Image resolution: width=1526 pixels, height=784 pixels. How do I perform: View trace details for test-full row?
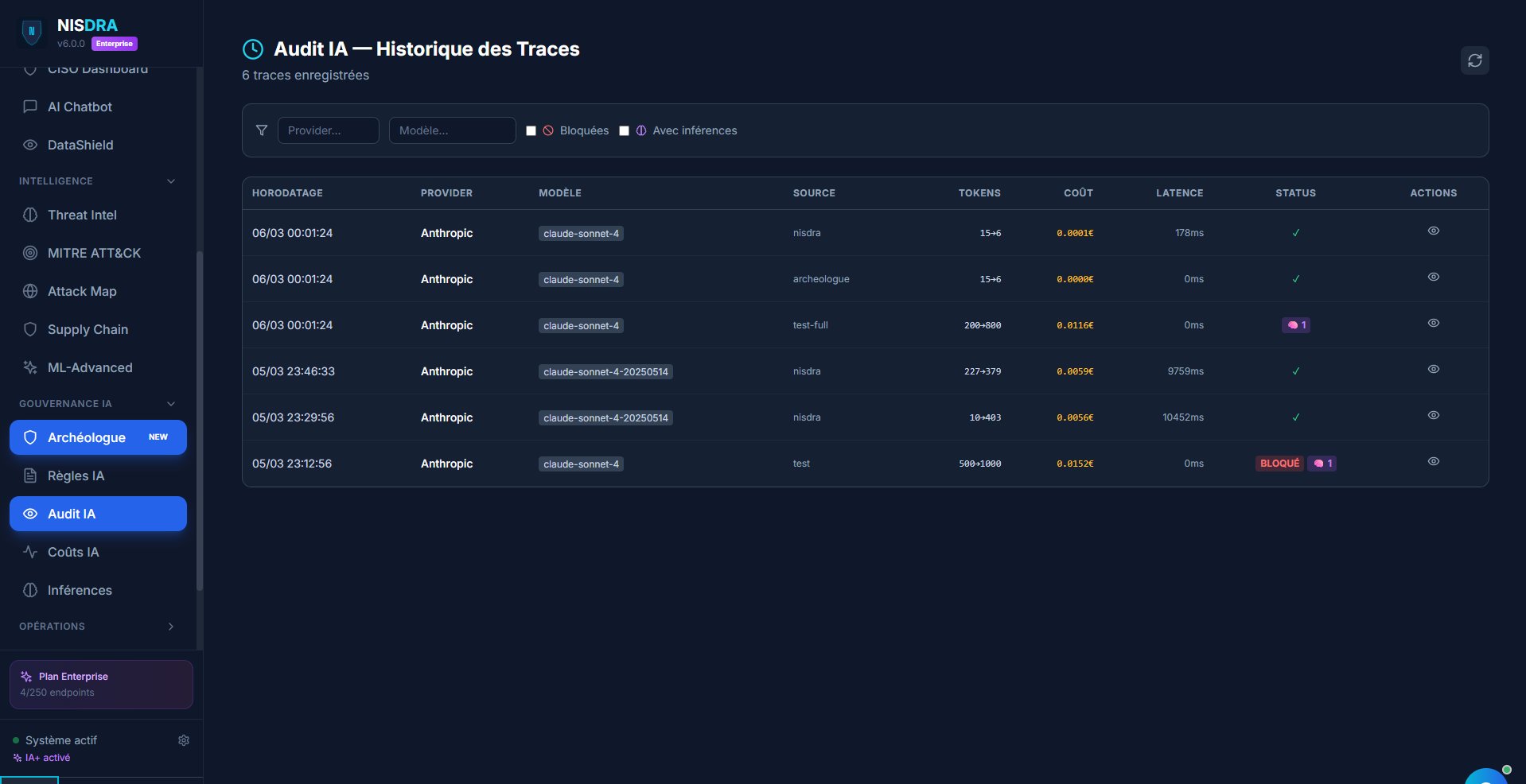[x=1434, y=323]
